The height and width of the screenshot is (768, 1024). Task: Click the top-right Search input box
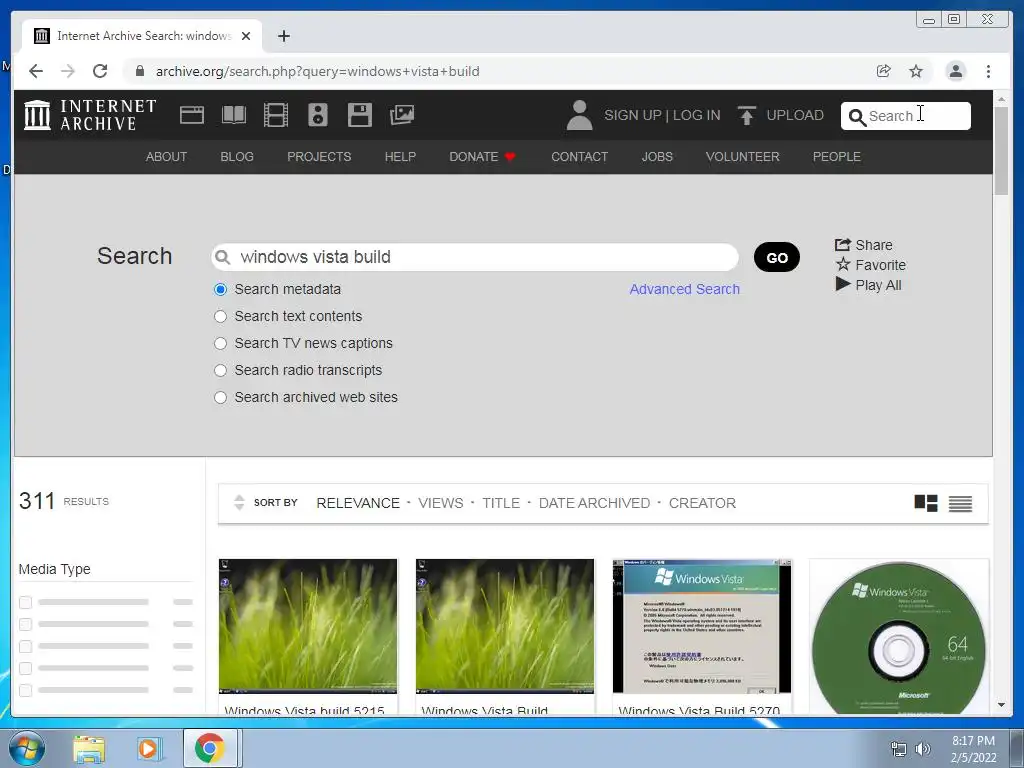click(906, 116)
